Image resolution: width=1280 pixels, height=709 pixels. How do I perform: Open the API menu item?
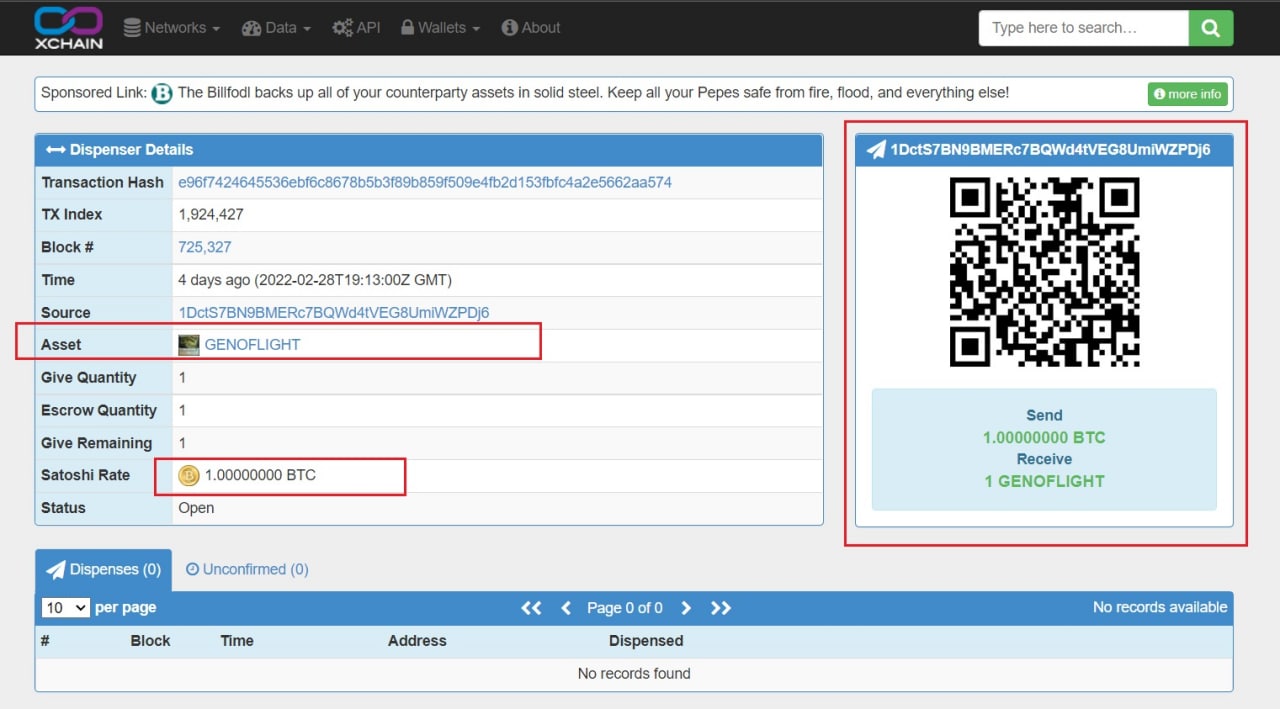pos(356,28)
